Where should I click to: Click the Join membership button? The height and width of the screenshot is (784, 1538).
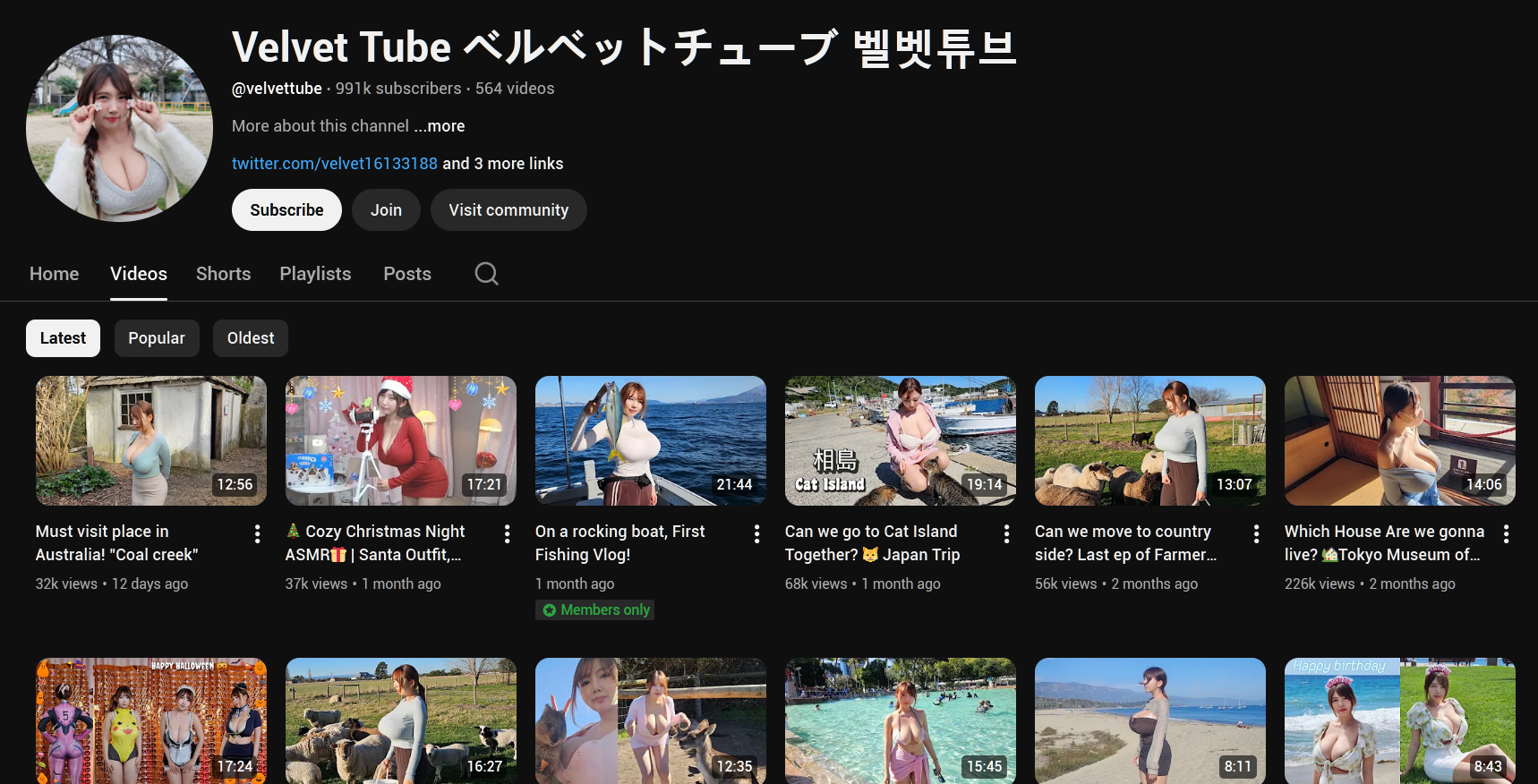pyautogui.click(x=386, y=210)
